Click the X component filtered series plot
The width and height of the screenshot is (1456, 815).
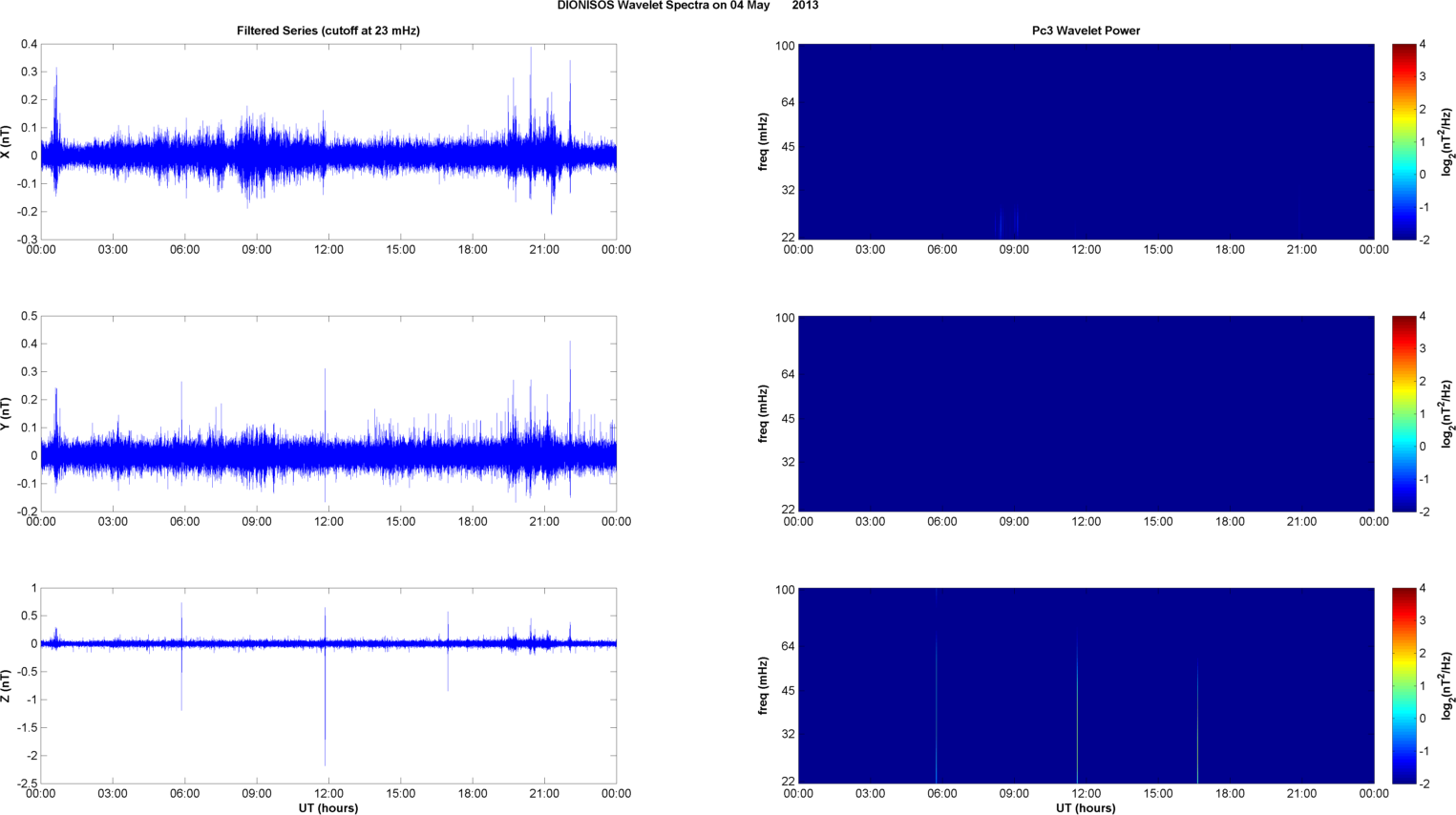click(328, 141)
